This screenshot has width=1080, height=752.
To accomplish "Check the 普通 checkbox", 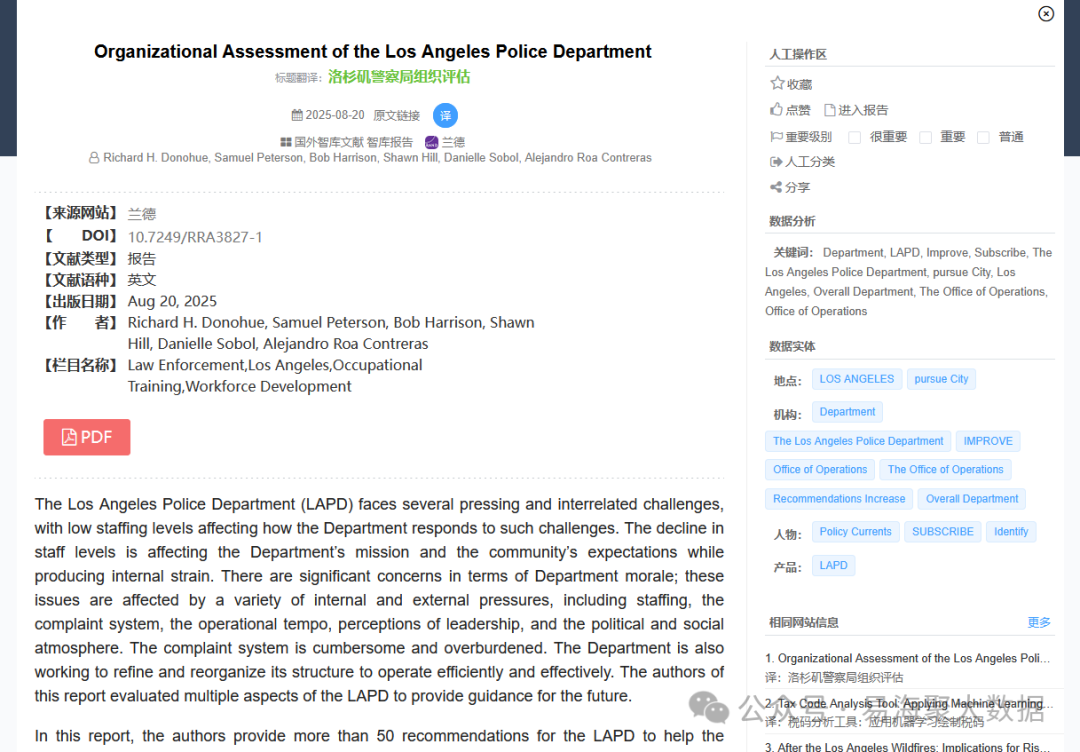I will tap(983, 138).
